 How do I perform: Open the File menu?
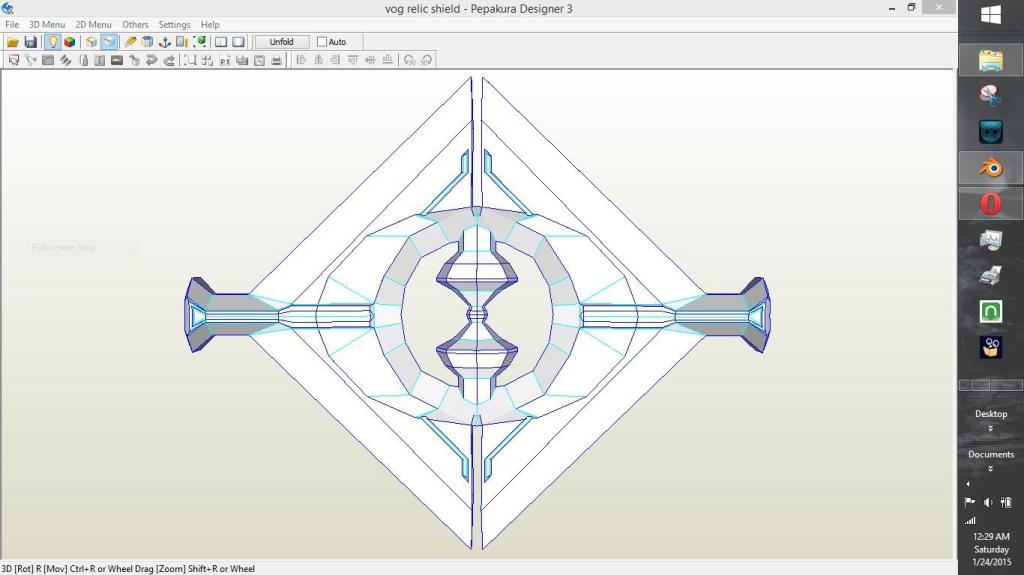pos(12,24)
